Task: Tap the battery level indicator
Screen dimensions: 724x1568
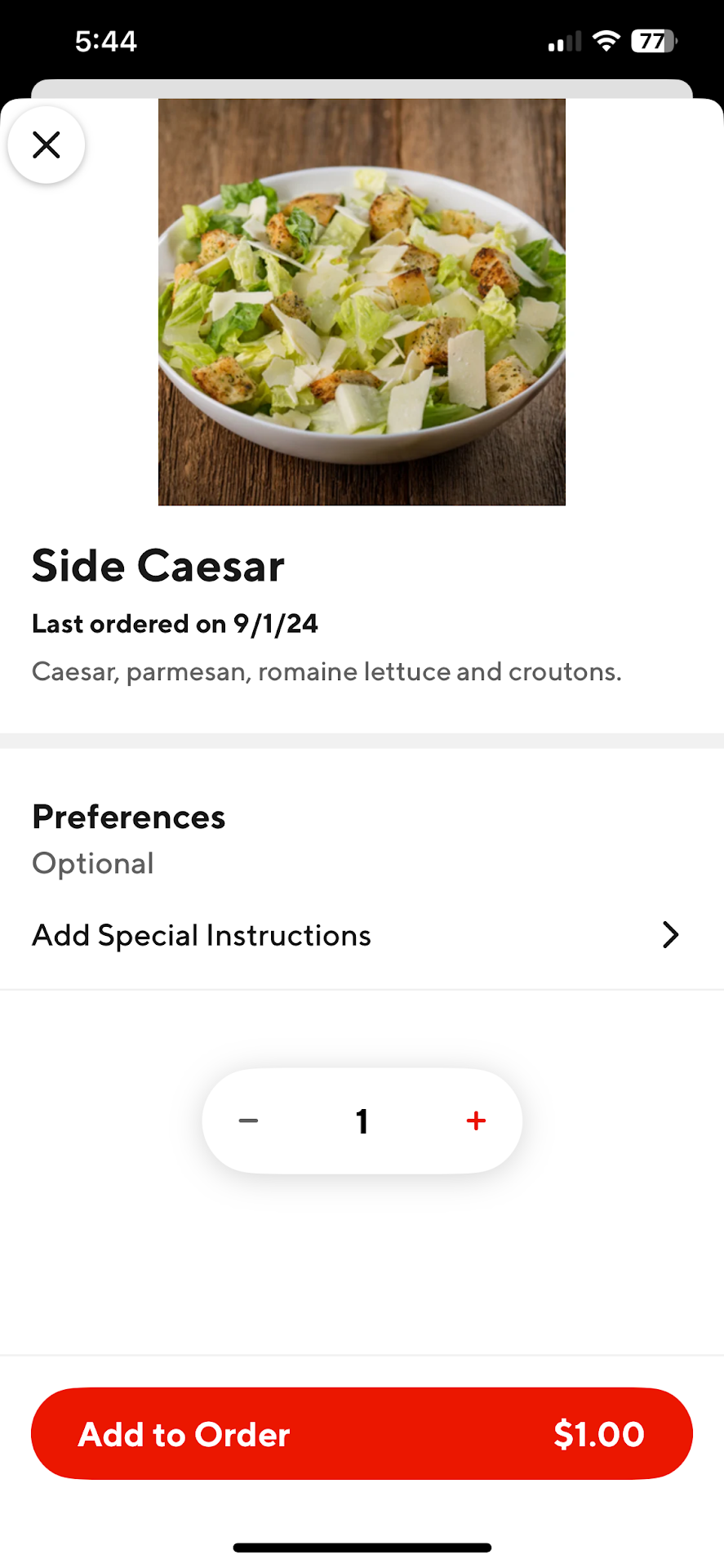Action: (654, 41)
